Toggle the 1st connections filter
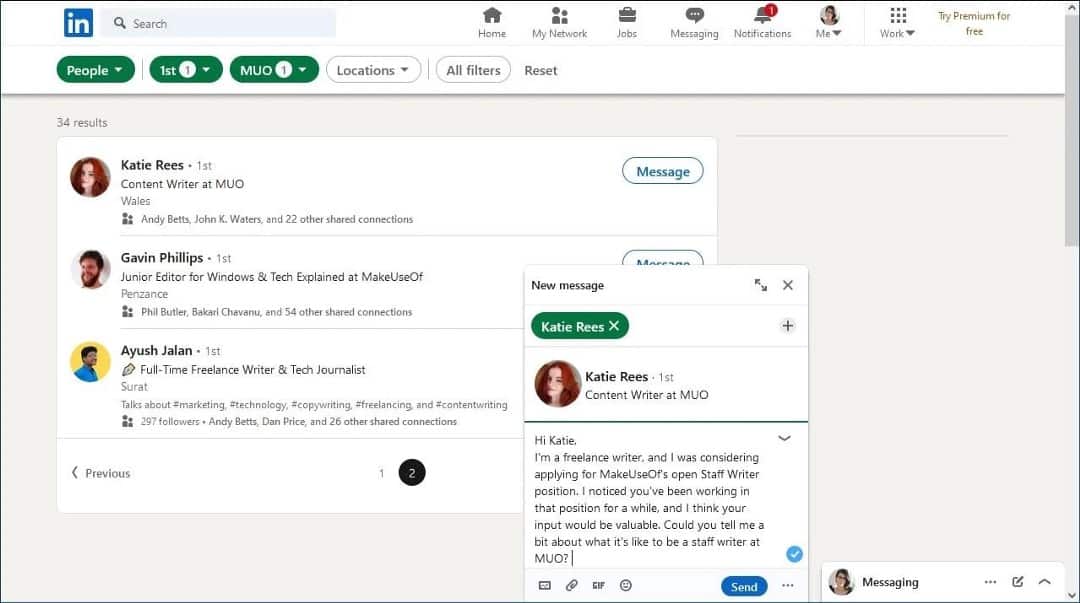 click(186, 70)
